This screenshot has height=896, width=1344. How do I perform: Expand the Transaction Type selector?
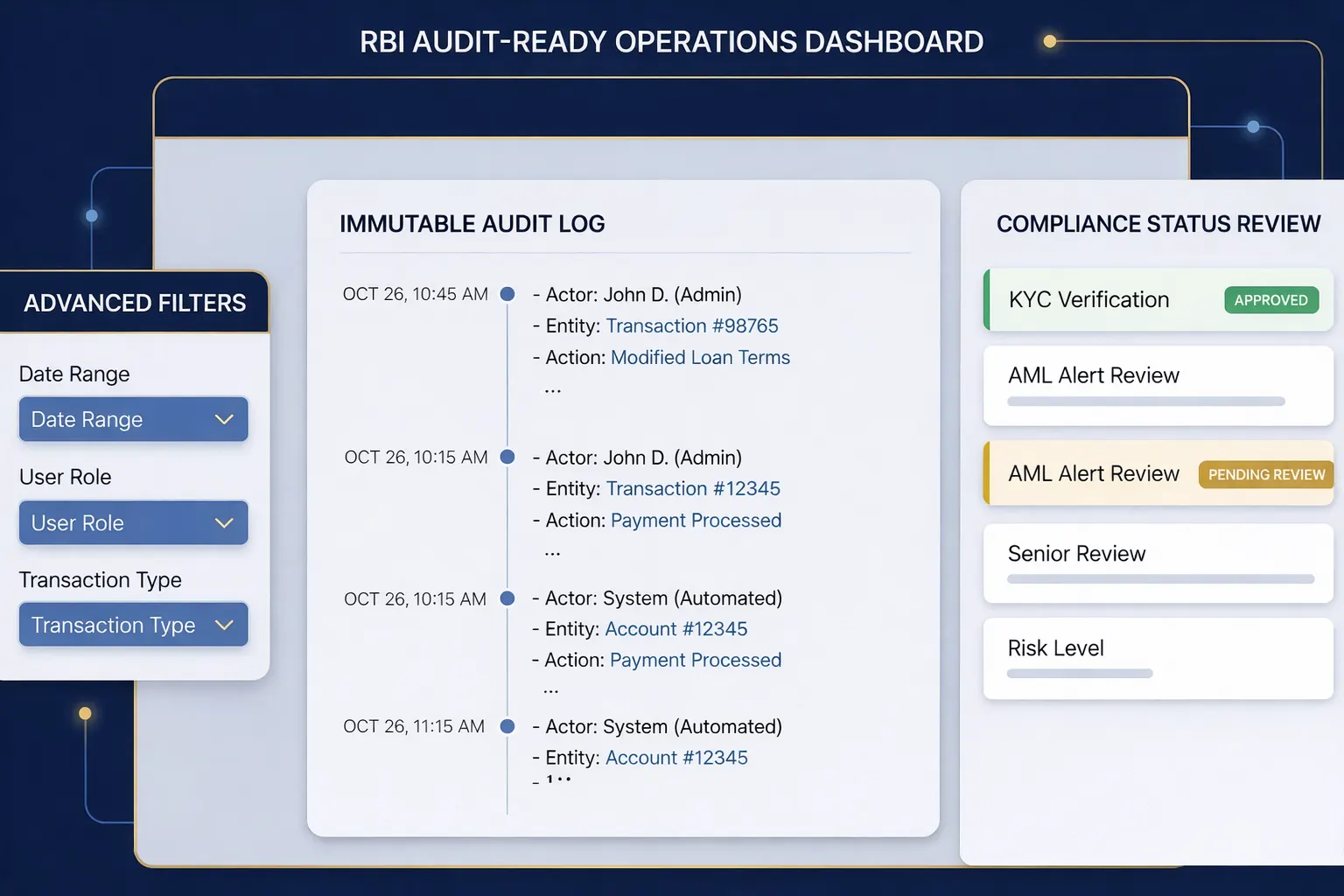pyautogui.click(x=133, y=624)
